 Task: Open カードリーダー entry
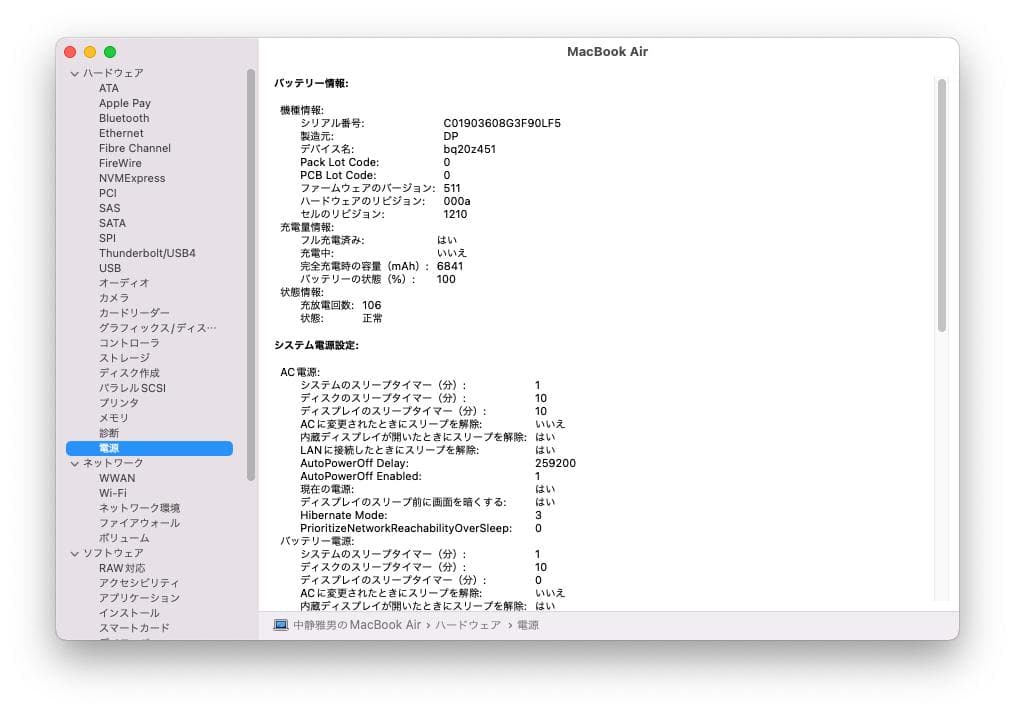click(134, 313)
